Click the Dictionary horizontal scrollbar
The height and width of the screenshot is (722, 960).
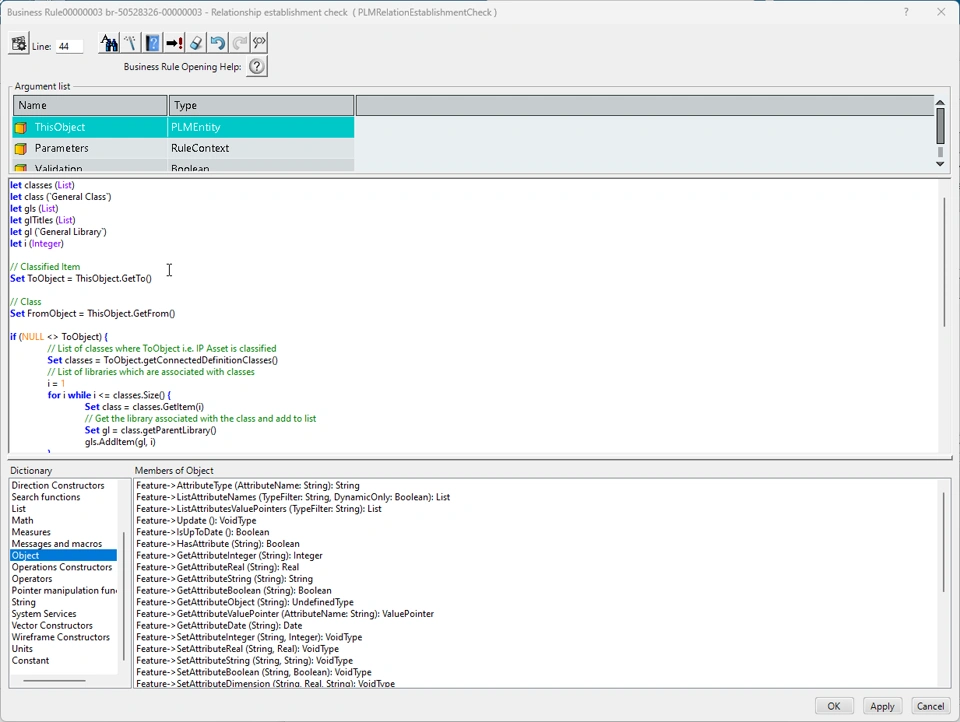(54, 680)
